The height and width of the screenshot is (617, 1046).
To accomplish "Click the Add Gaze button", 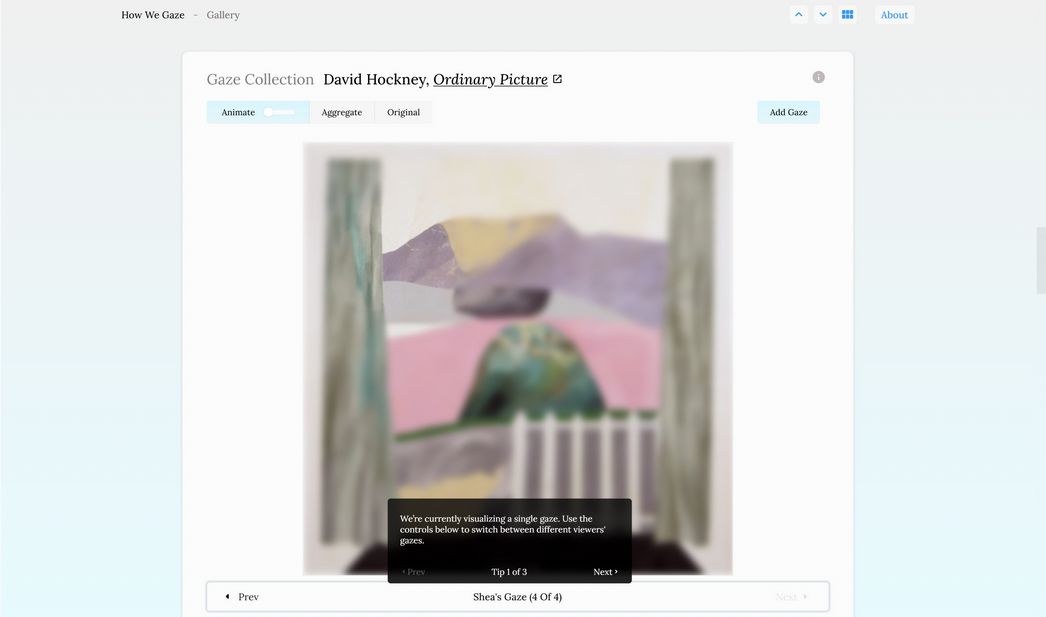I will pyautogui.click(x=789, y=112).
